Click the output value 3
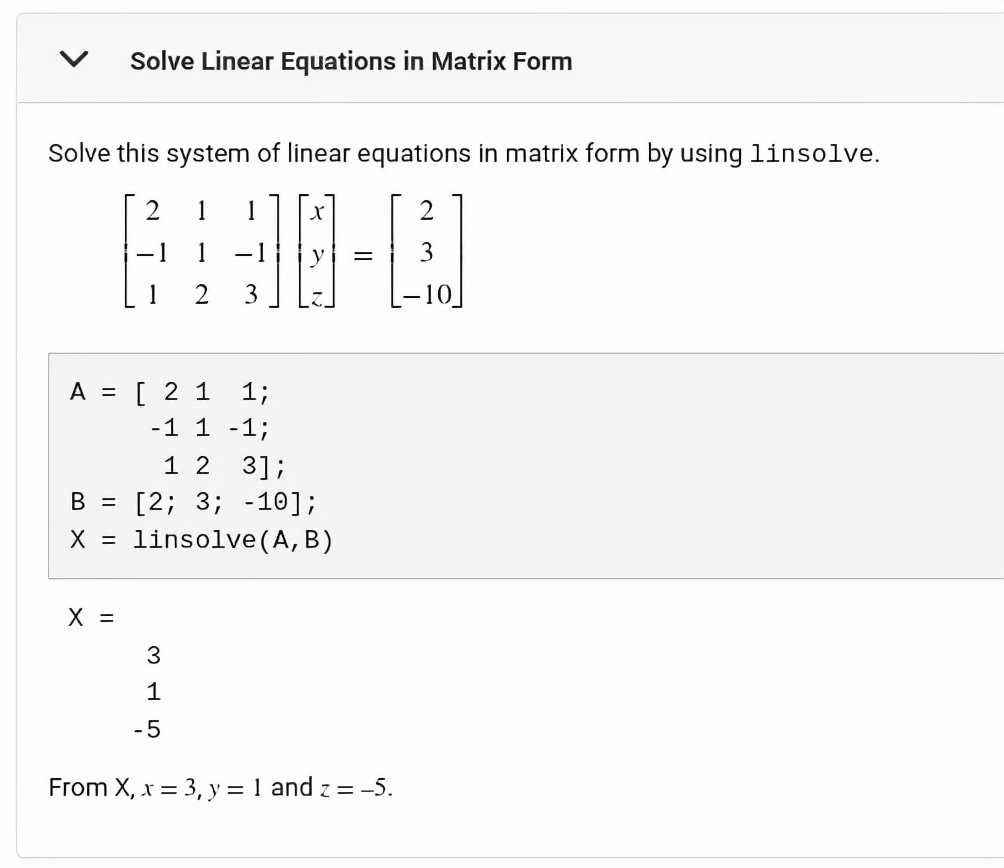This screenshot has height=868, width=1004. 154,655
